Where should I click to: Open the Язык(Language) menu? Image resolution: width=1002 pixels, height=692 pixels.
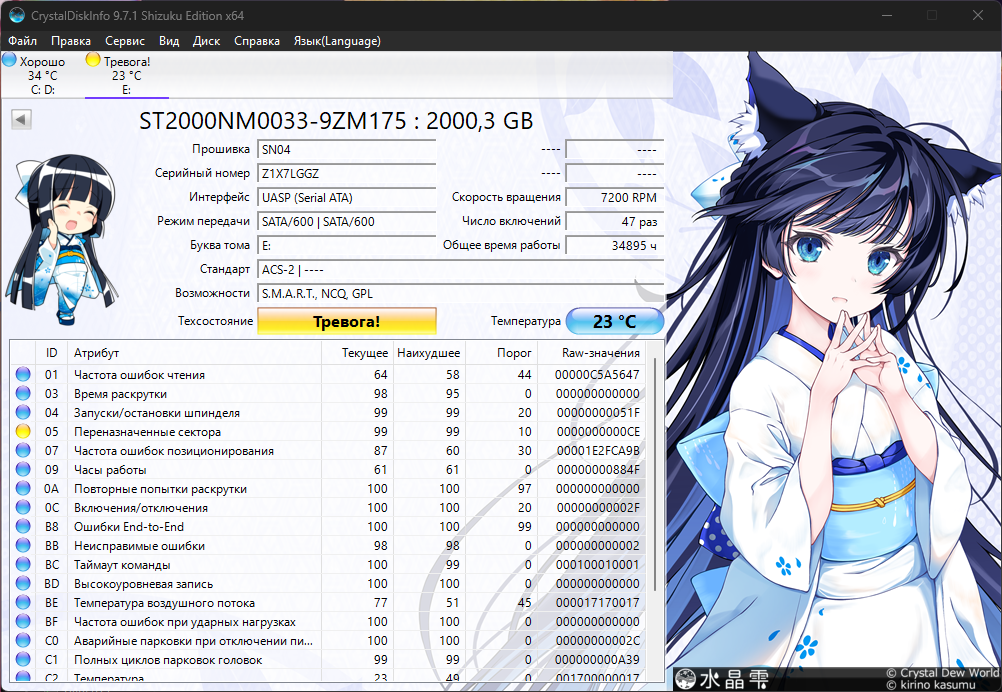[337, 41]
